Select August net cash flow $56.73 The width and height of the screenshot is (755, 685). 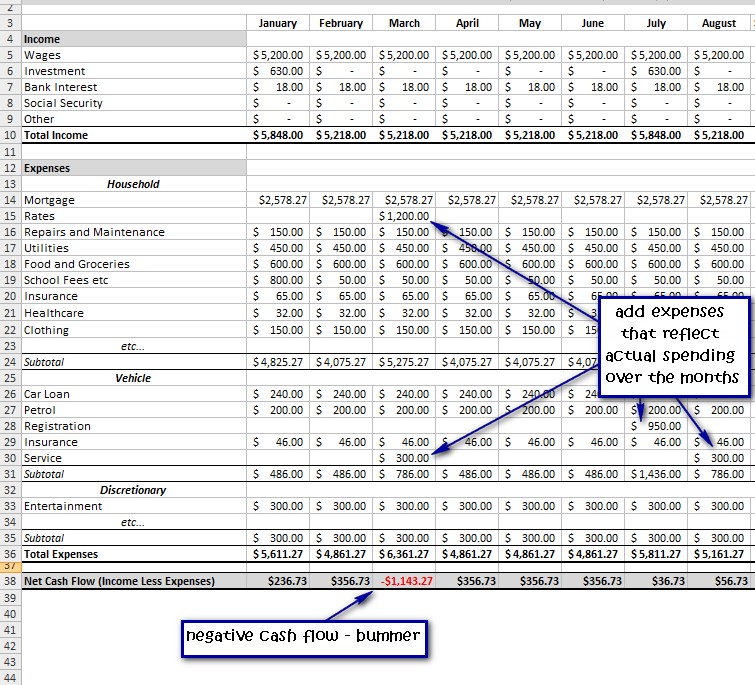(x=719, y=581)
